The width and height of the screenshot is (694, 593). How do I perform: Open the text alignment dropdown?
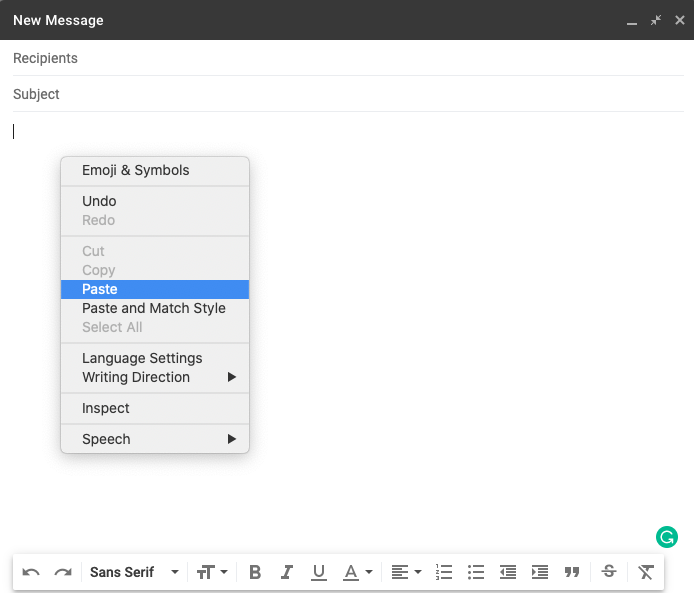pyautogui.click(x=405, y=572)
